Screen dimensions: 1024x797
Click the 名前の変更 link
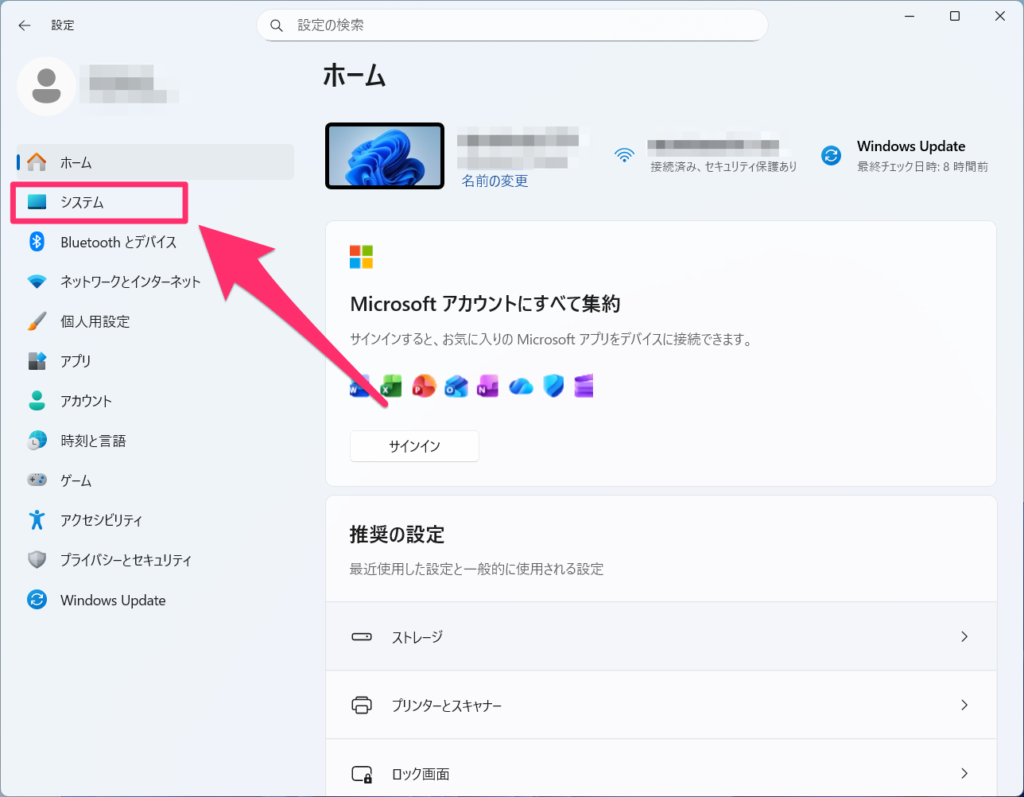(x=494, y=181)
